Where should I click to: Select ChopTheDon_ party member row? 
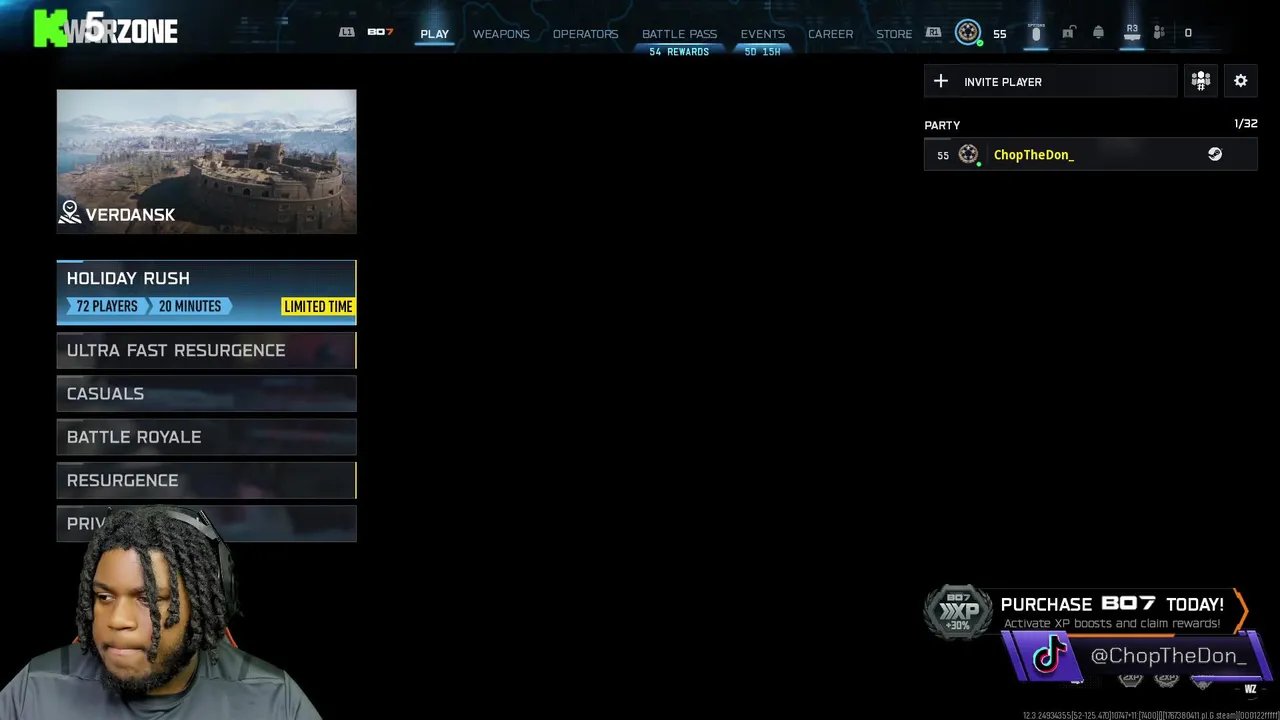1090,155
